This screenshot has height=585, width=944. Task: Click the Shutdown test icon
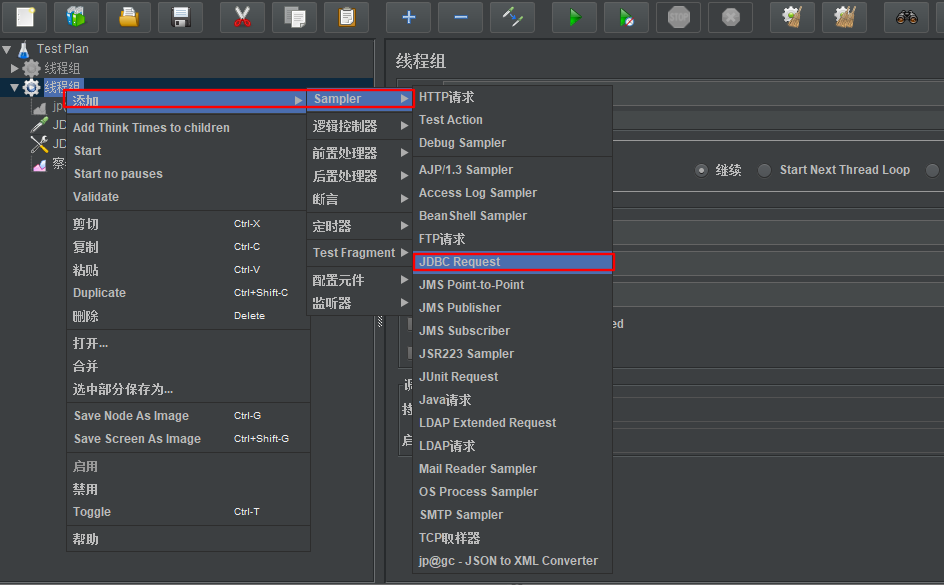[731, 16]
